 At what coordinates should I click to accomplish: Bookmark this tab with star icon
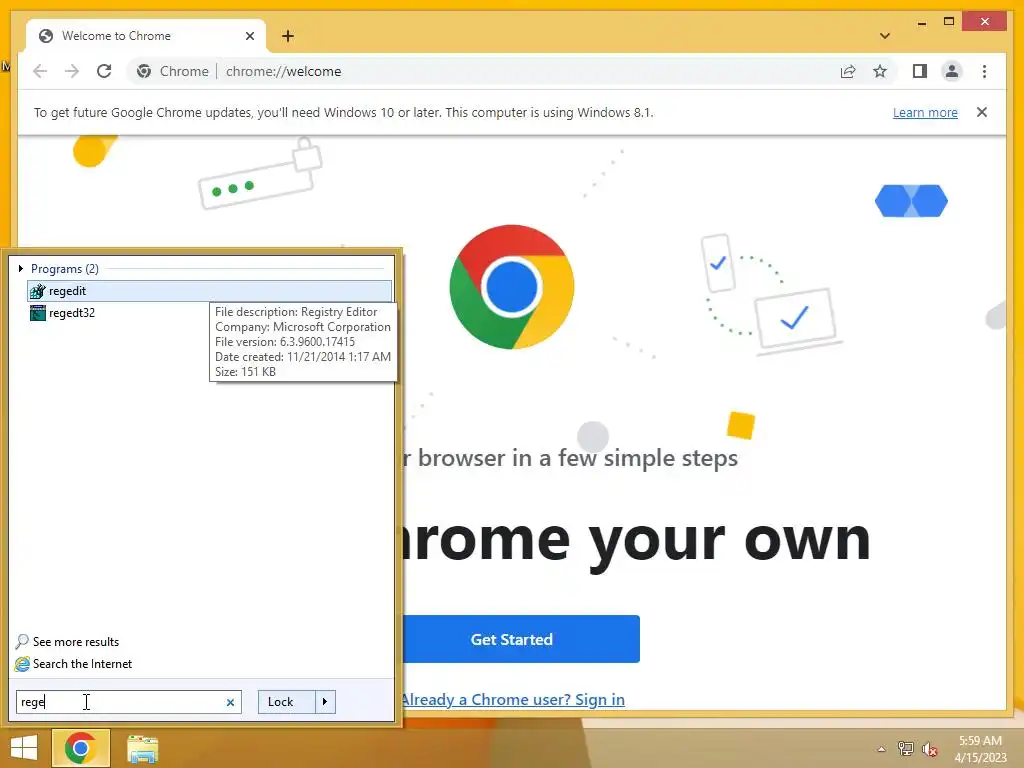coord(880,71)
